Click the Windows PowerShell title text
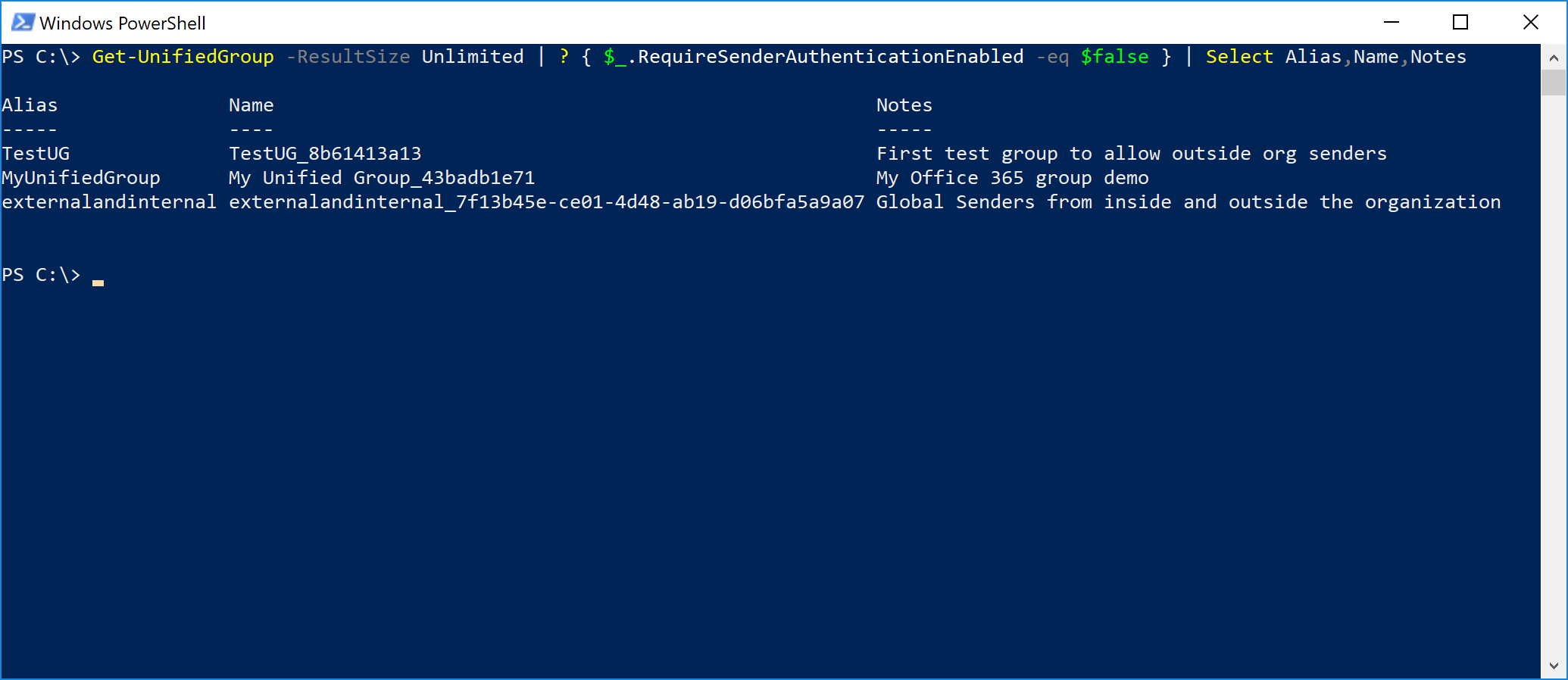Screen dimensions: 1568x680 123,23
